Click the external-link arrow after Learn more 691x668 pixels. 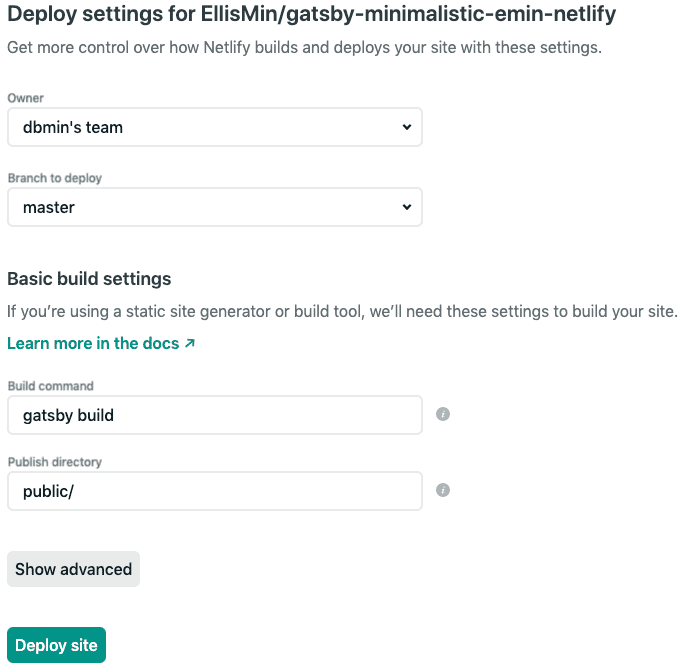pyautogui.click(x=189, y=343)
